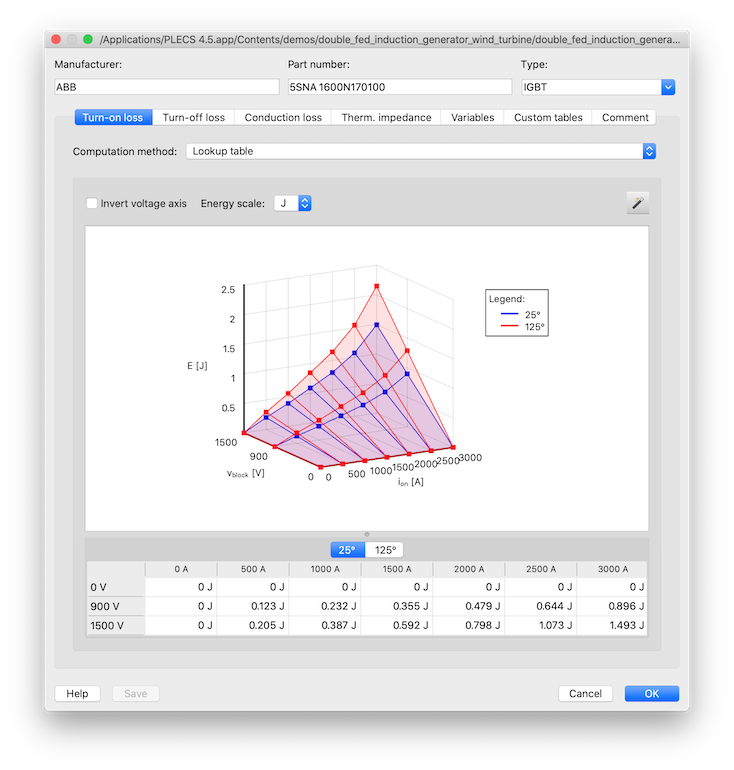Open the Energy scale unit dropdown

305,203
